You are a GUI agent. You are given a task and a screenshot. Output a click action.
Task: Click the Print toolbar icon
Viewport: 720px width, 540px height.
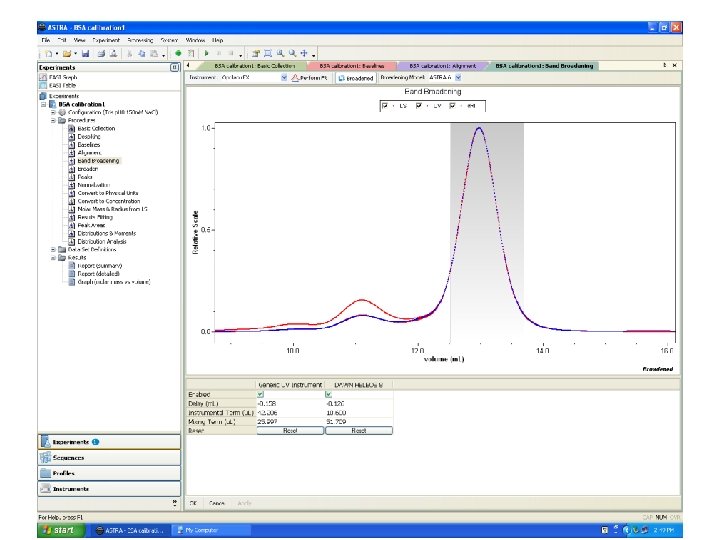pyautogui.click(x=101, y=54)
